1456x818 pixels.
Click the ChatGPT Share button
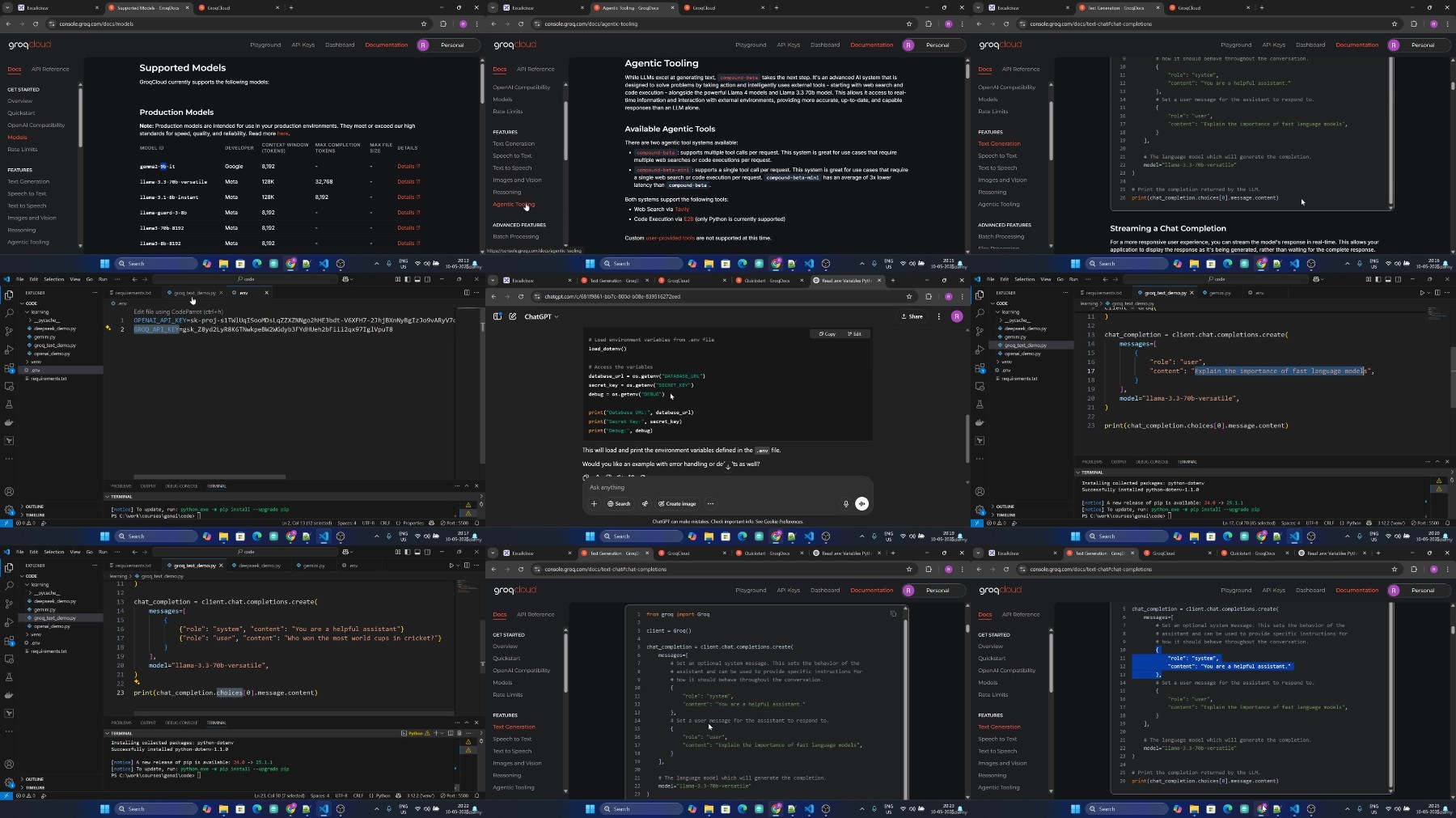912,316
